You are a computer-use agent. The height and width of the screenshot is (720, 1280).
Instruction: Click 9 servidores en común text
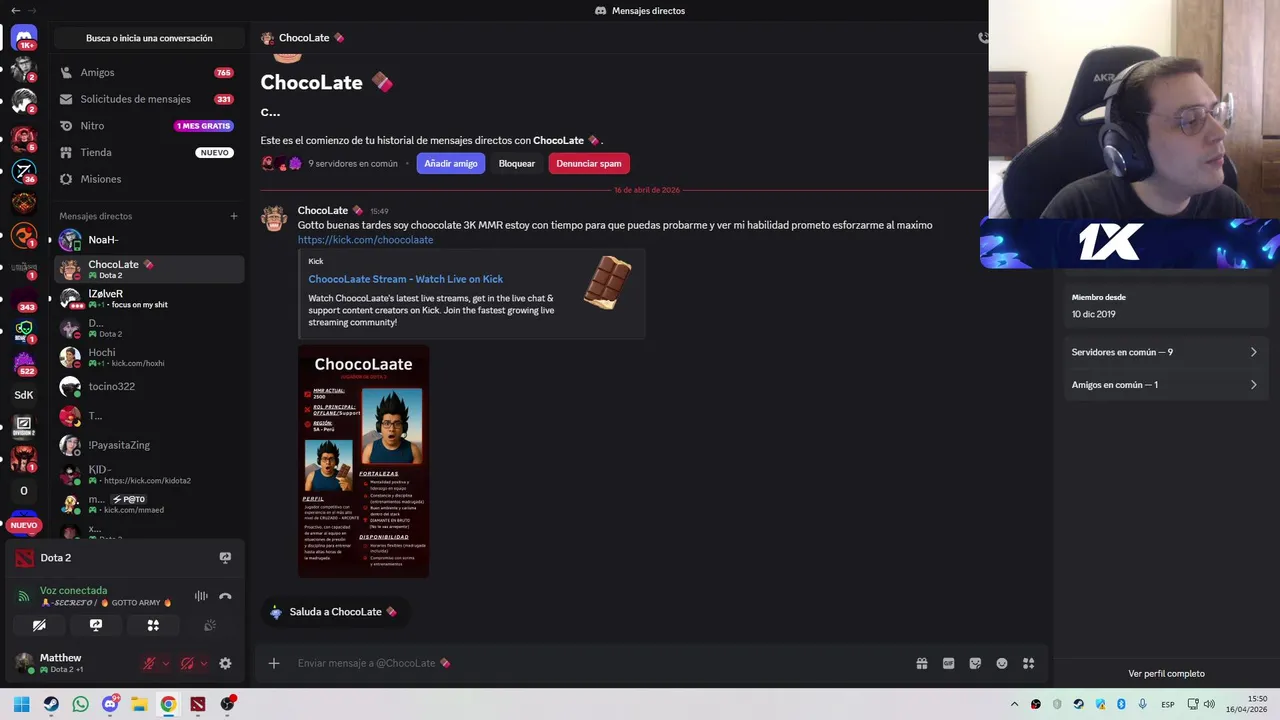pos(352,163)
